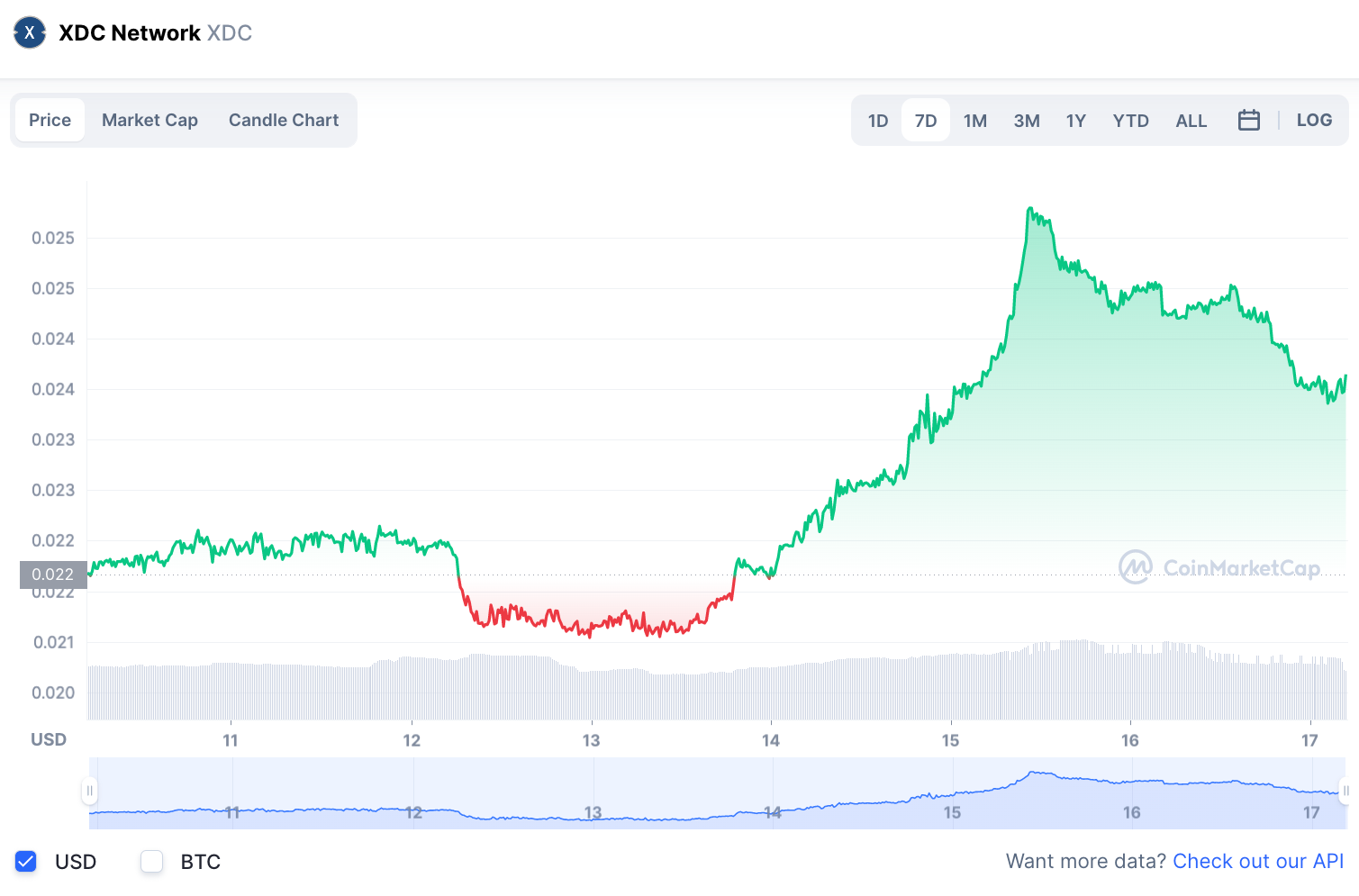Click the 13 date label on x-axis

[591, 740]
